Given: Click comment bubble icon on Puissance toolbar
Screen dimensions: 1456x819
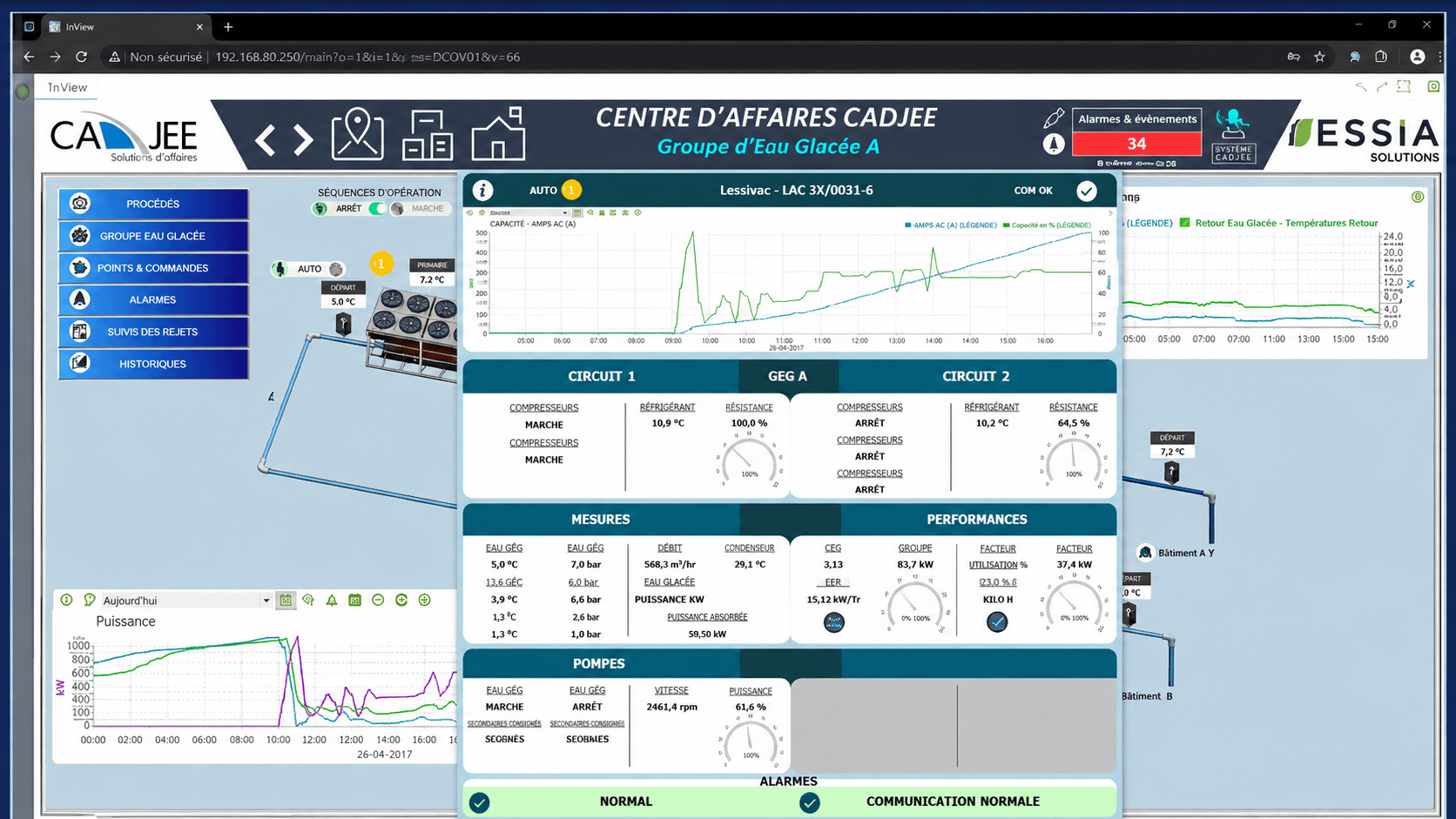Looking at the screenshot, I should (x=89, y=600).
